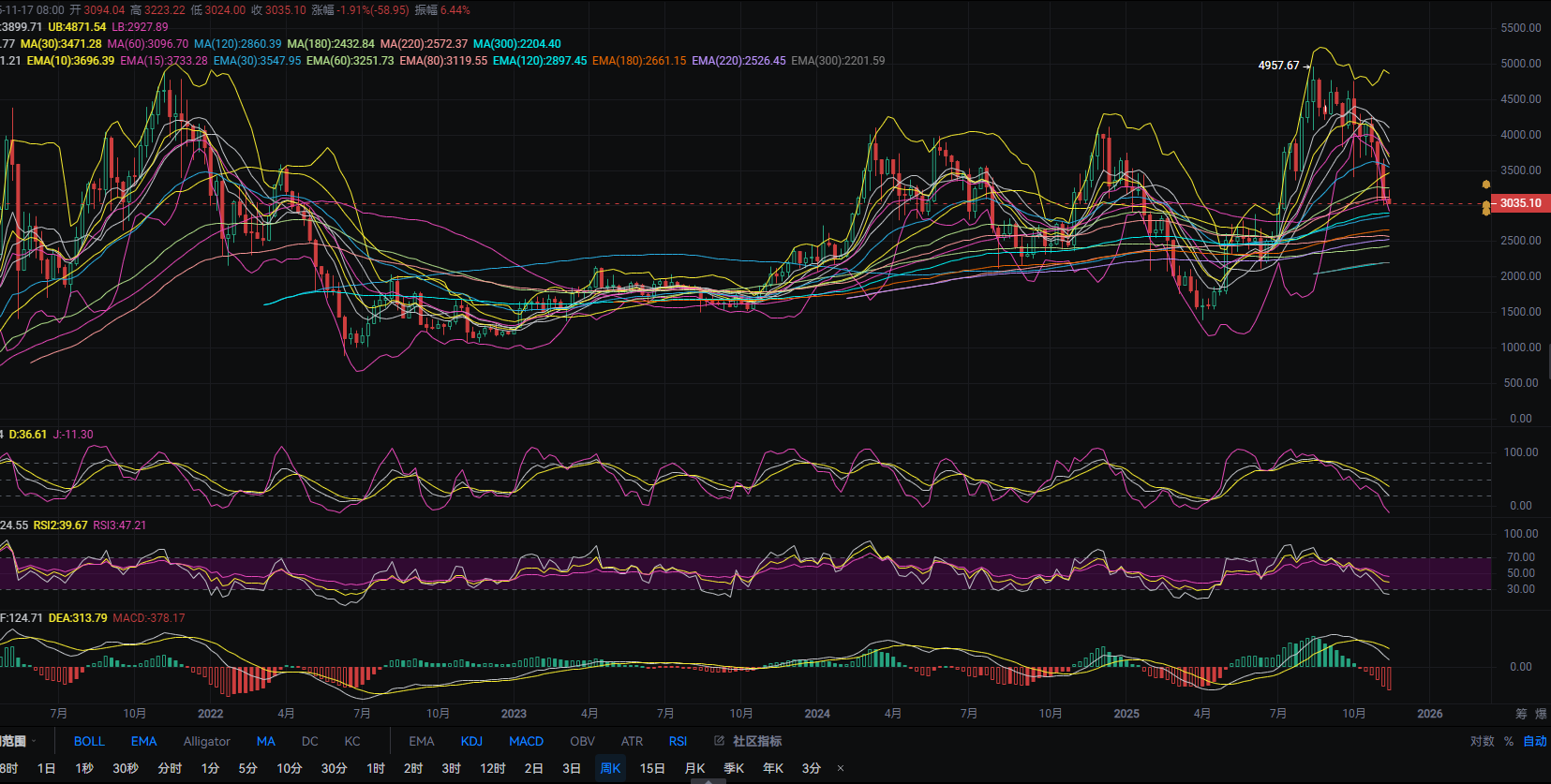Enable the OBV sub-indicator
The height and width of the screenshot is (784, 1551).
point(582,741)
